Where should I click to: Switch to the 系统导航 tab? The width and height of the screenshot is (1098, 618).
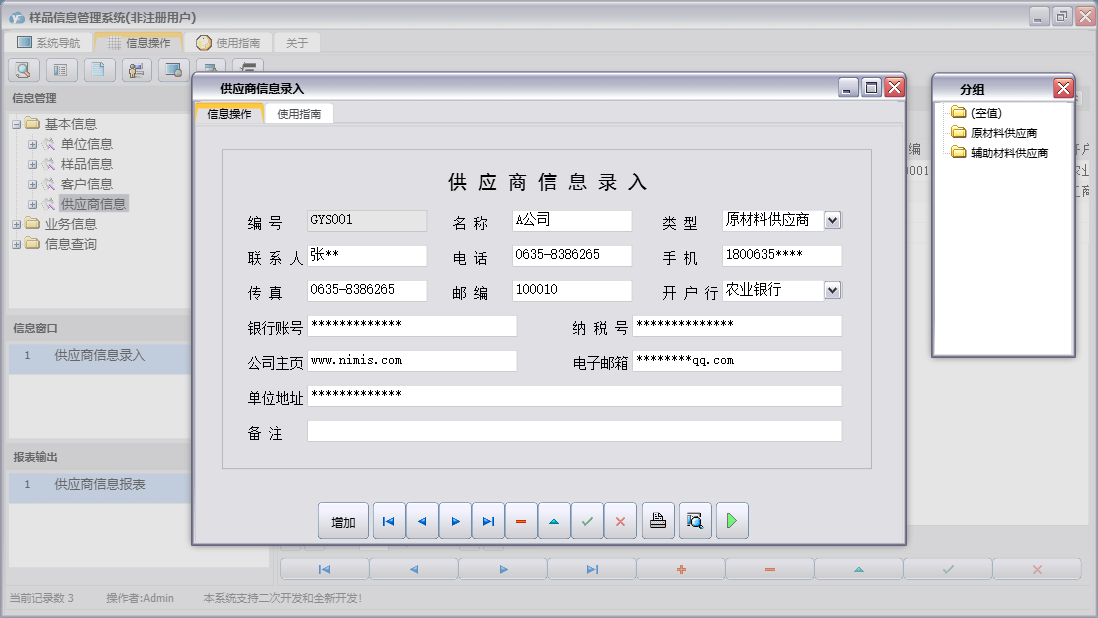pyautogui.click(x=48, y=43)
